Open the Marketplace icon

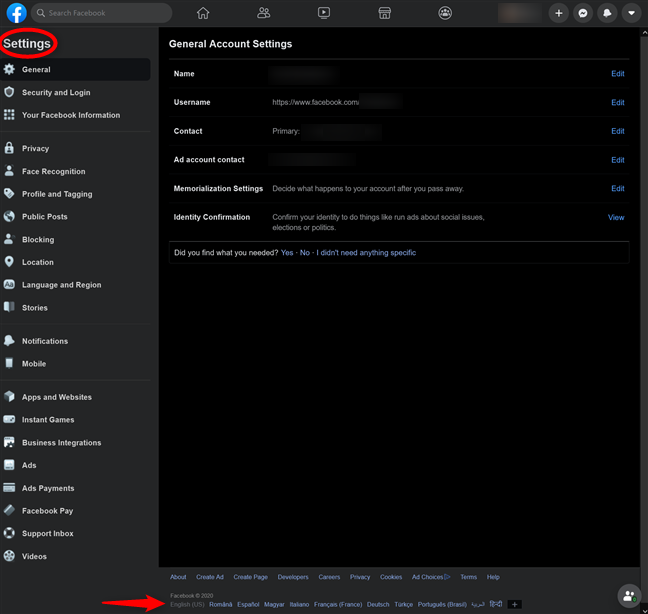pyautogui.click(x=384, y=13)
